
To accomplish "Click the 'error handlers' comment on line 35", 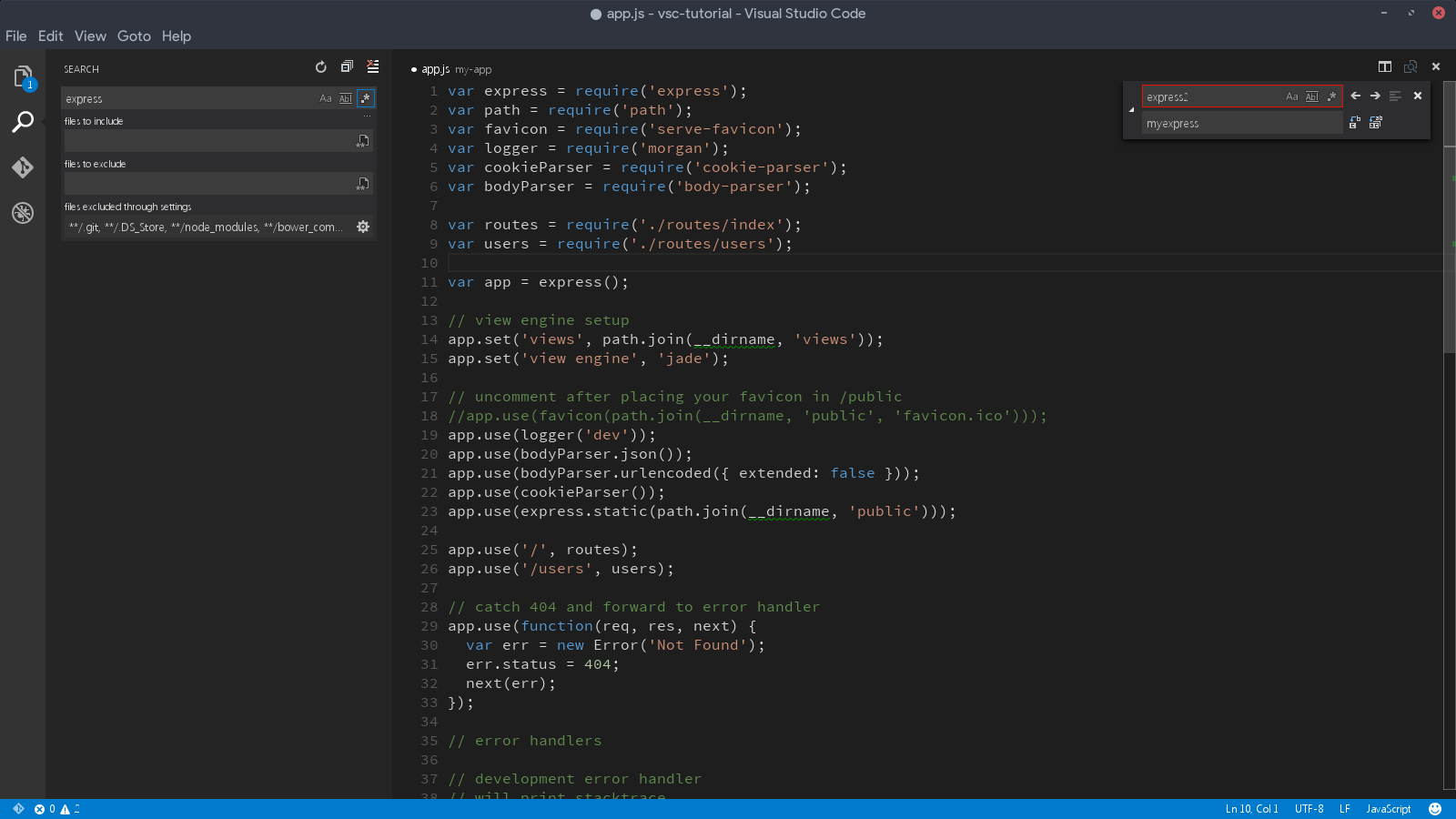I will click(524, 741).
